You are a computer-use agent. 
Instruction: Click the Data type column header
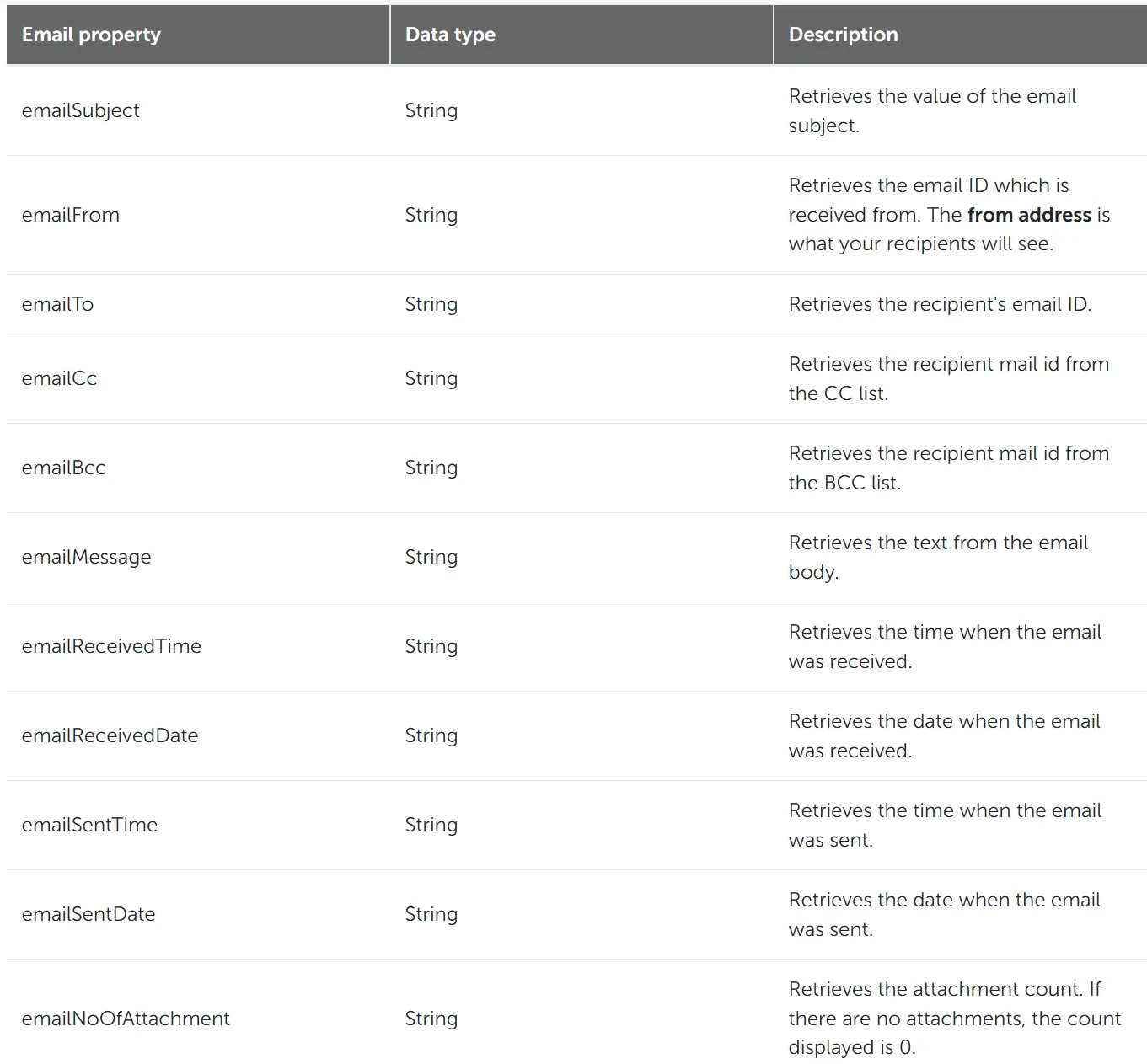tap(450, 35)
